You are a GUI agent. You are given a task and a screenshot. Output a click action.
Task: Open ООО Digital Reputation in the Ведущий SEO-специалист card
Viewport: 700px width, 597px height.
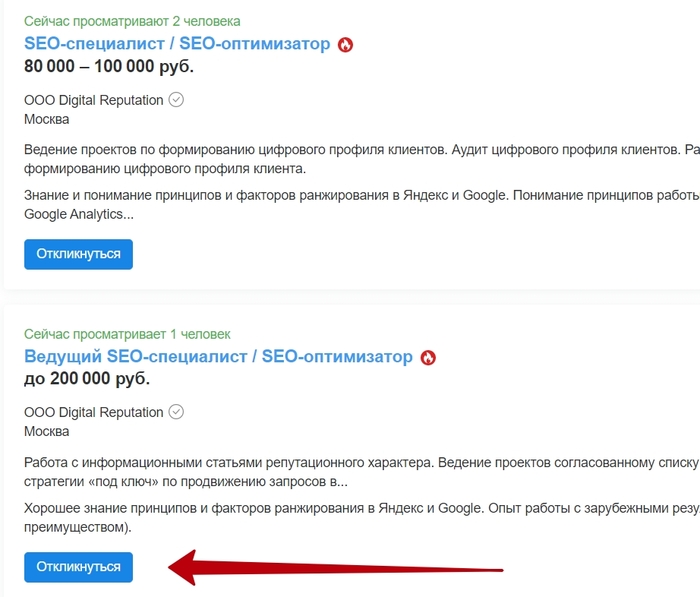pyautogui.click(x=93, y=412)
